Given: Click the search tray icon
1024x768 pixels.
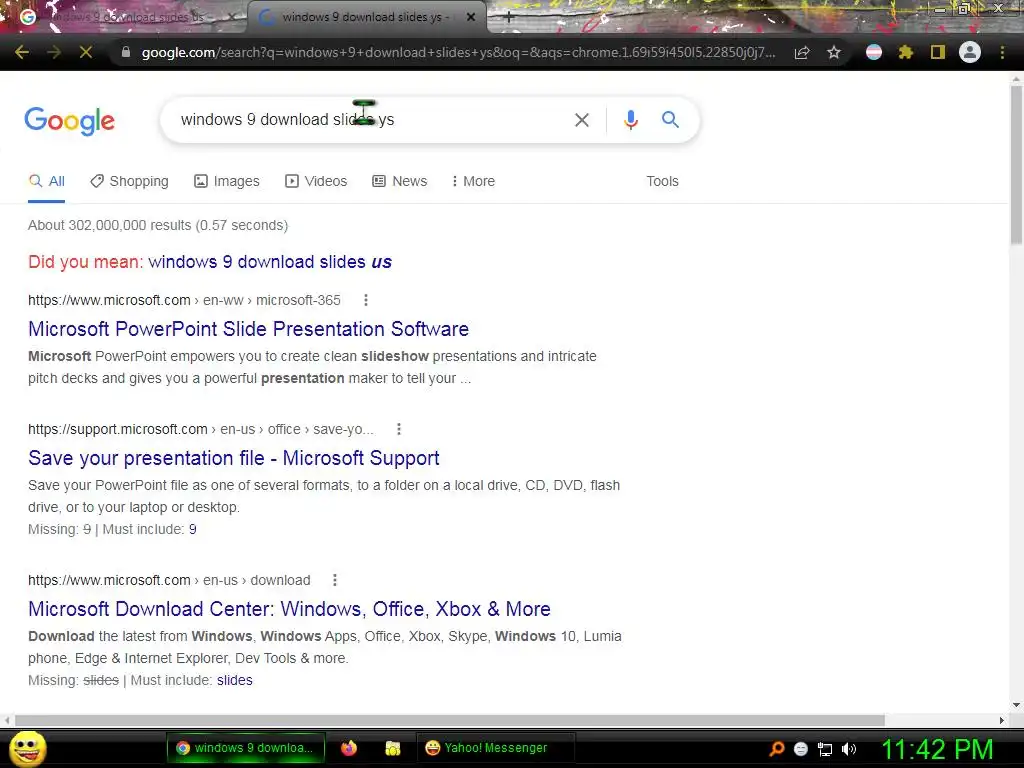Looking at the screenshot, I should [x=777, y=748].
